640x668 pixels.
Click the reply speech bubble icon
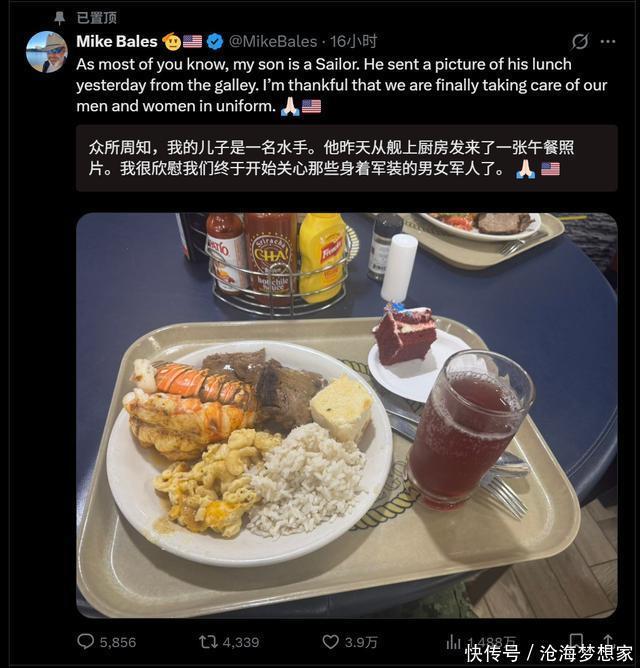click(86, 641)
